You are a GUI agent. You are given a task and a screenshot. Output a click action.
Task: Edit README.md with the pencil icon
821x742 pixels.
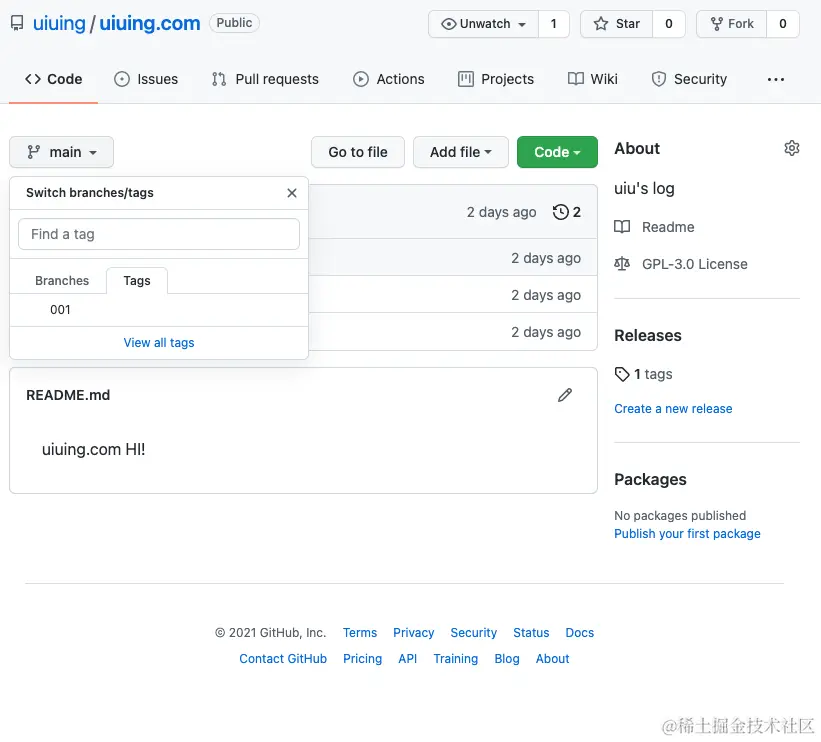[x=565, y=395]
